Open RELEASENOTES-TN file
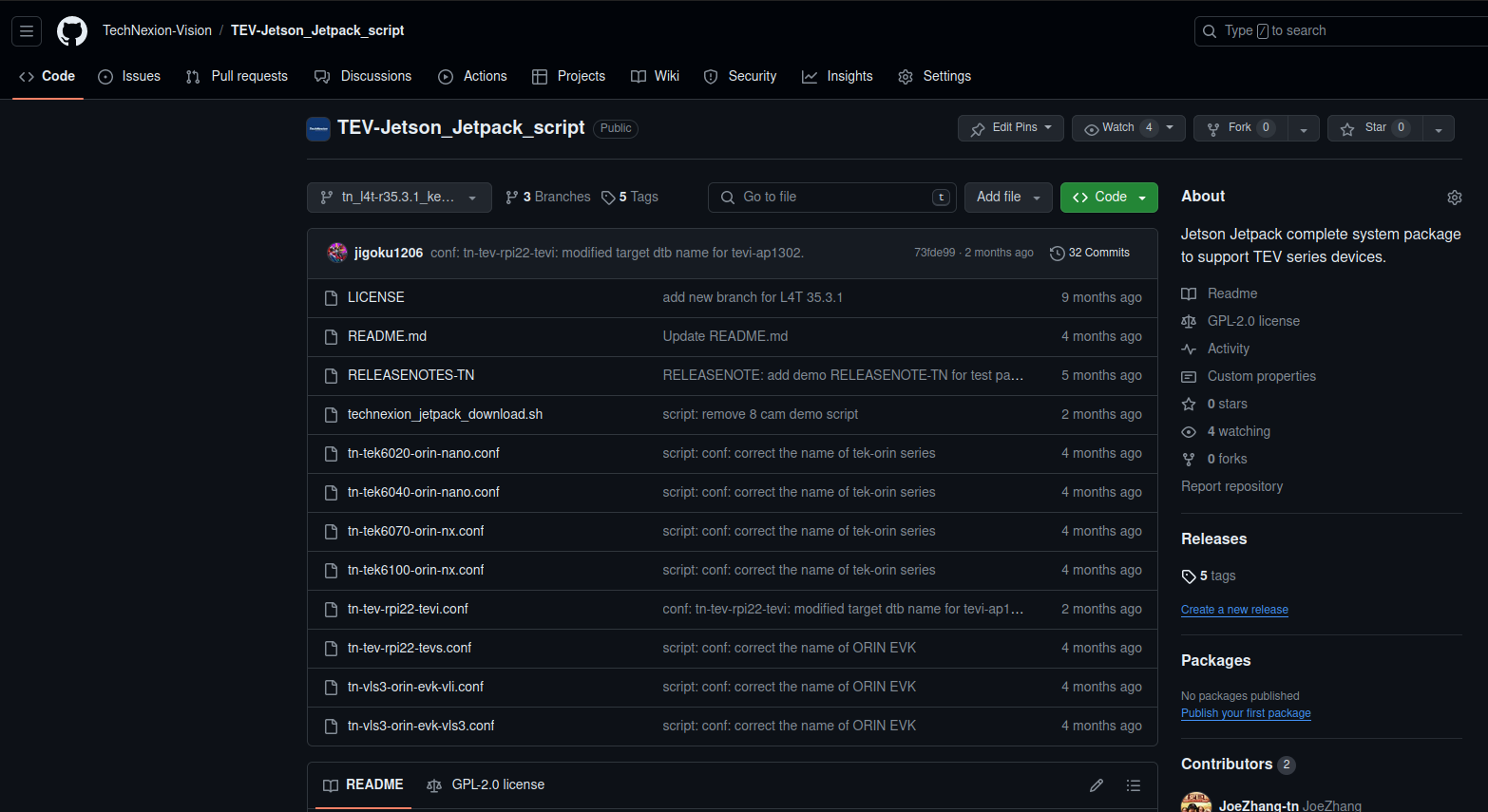This screenshot has height=812, width=1488. (410, 376)
